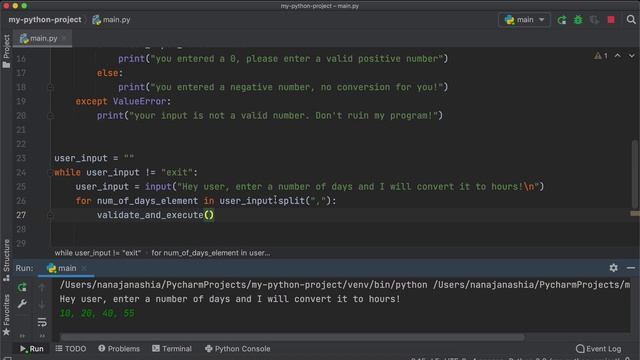This screenshot has width=640, height=360.
Task: Toggle the fold marker on line 18
Action: 51,87
